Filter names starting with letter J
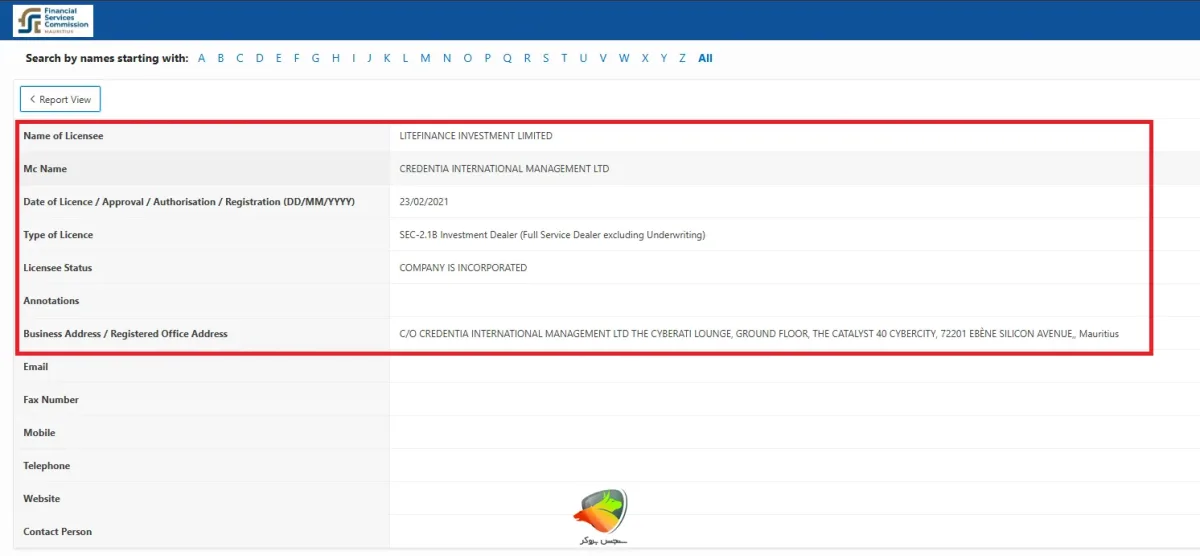Viewport: 1200px width, 556px height. click(x=370, y=58)
